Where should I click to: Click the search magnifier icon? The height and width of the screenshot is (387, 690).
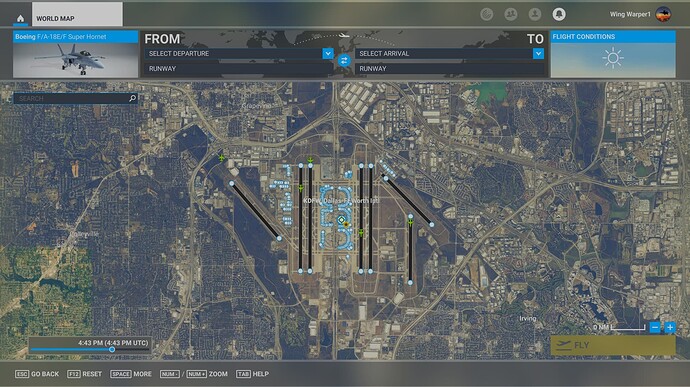coord(132,98)
